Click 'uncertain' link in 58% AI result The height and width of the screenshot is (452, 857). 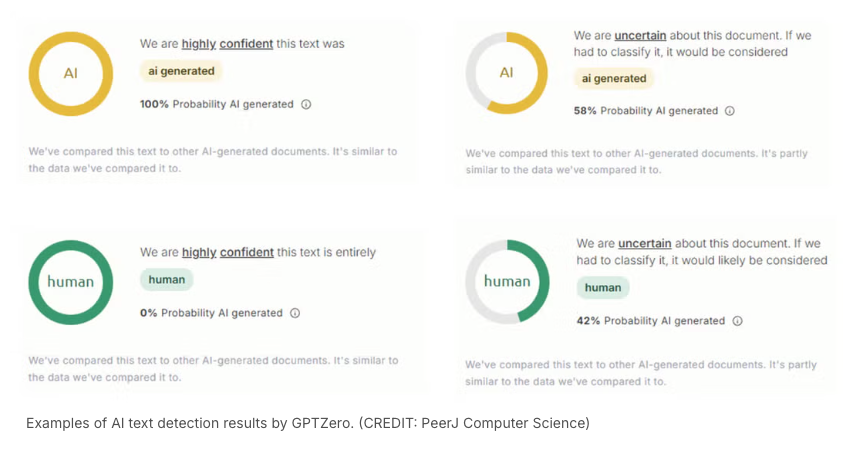coord(640,36)
